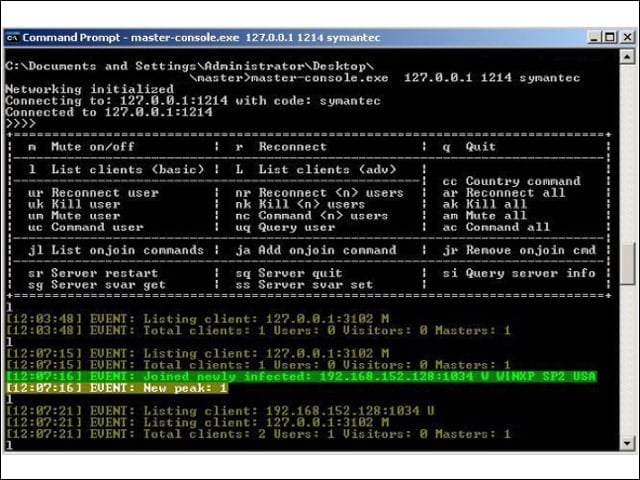Click the Command Prompt system menu icon
Image resolution: width=640 pixels, height=480 pixels.
click(x=12, y=38)
